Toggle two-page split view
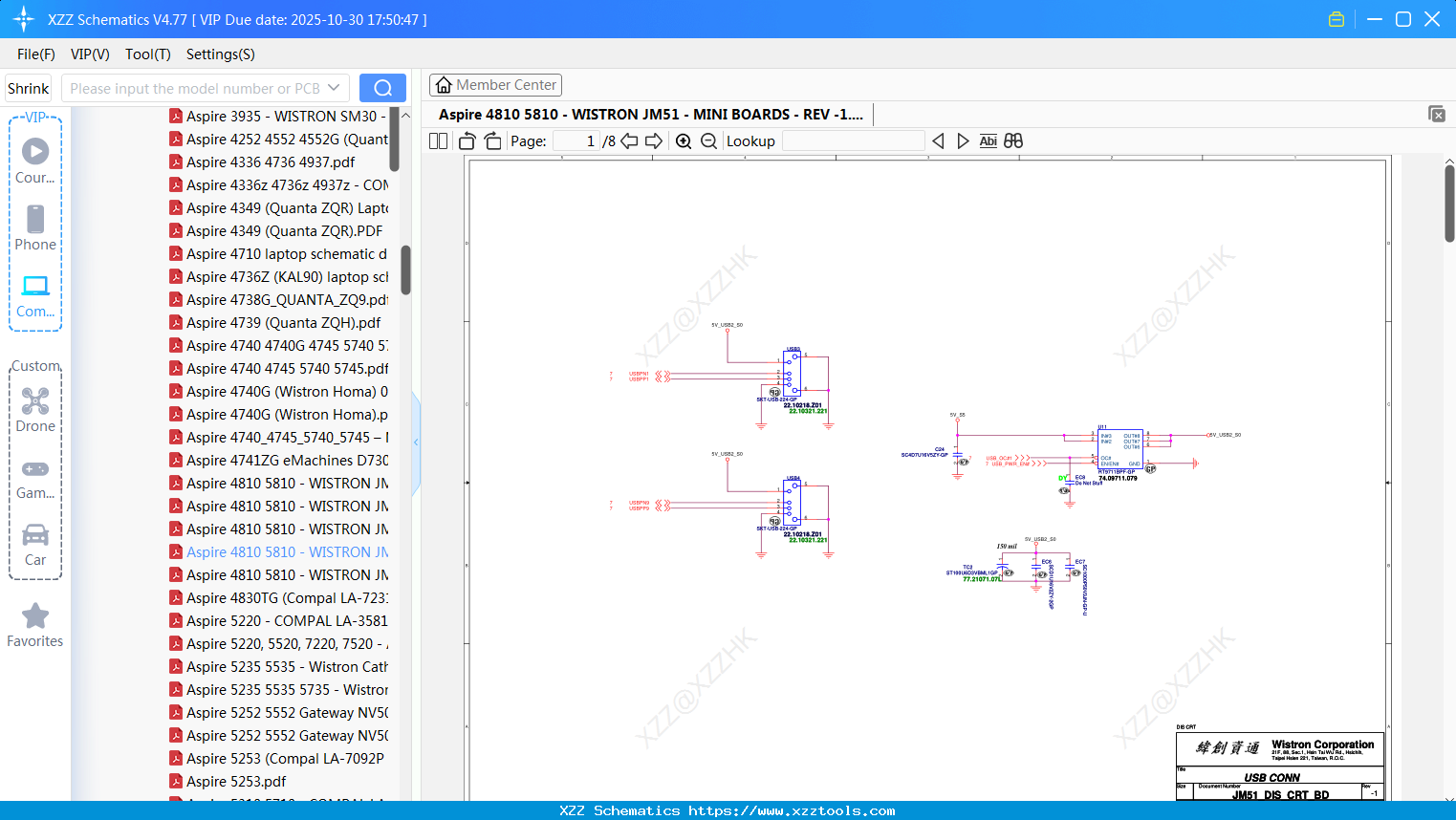1456x820 pixels. coord(439,141)
